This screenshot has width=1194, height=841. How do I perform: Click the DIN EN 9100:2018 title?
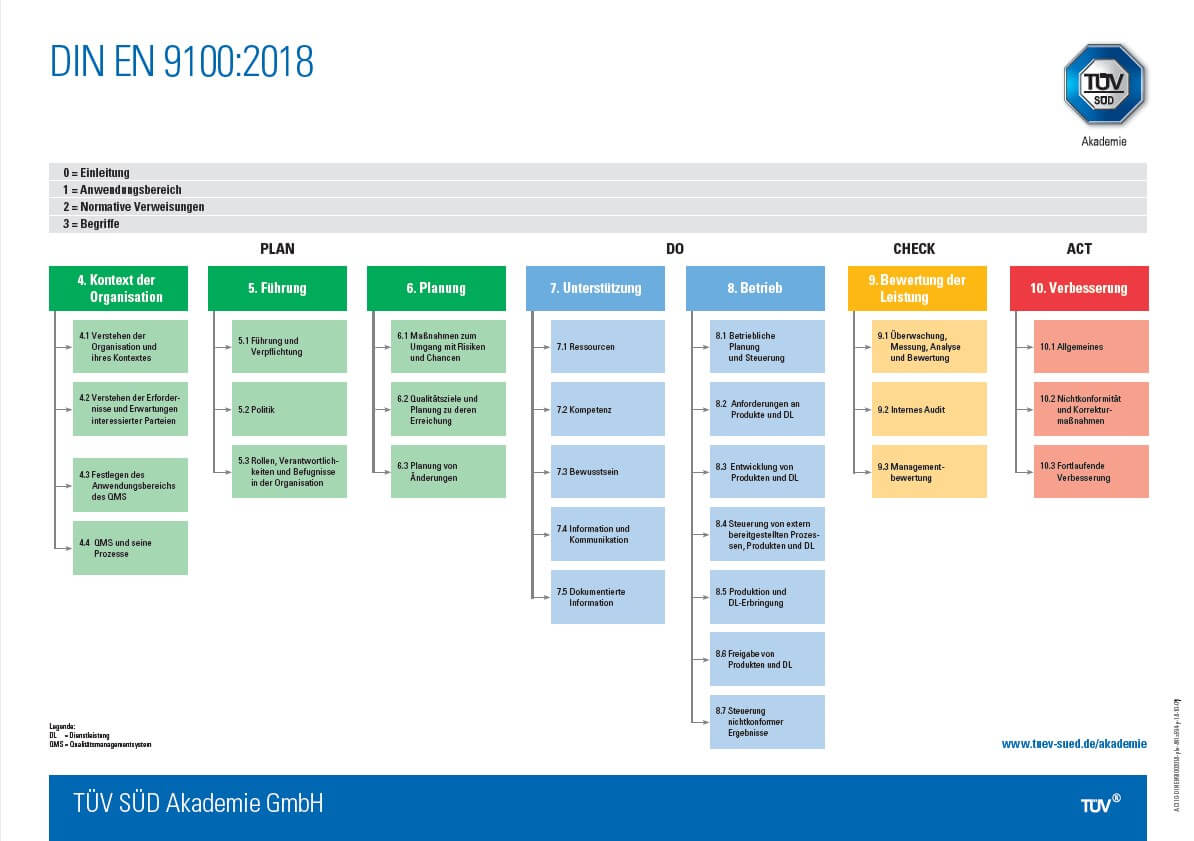coord(181,62)
